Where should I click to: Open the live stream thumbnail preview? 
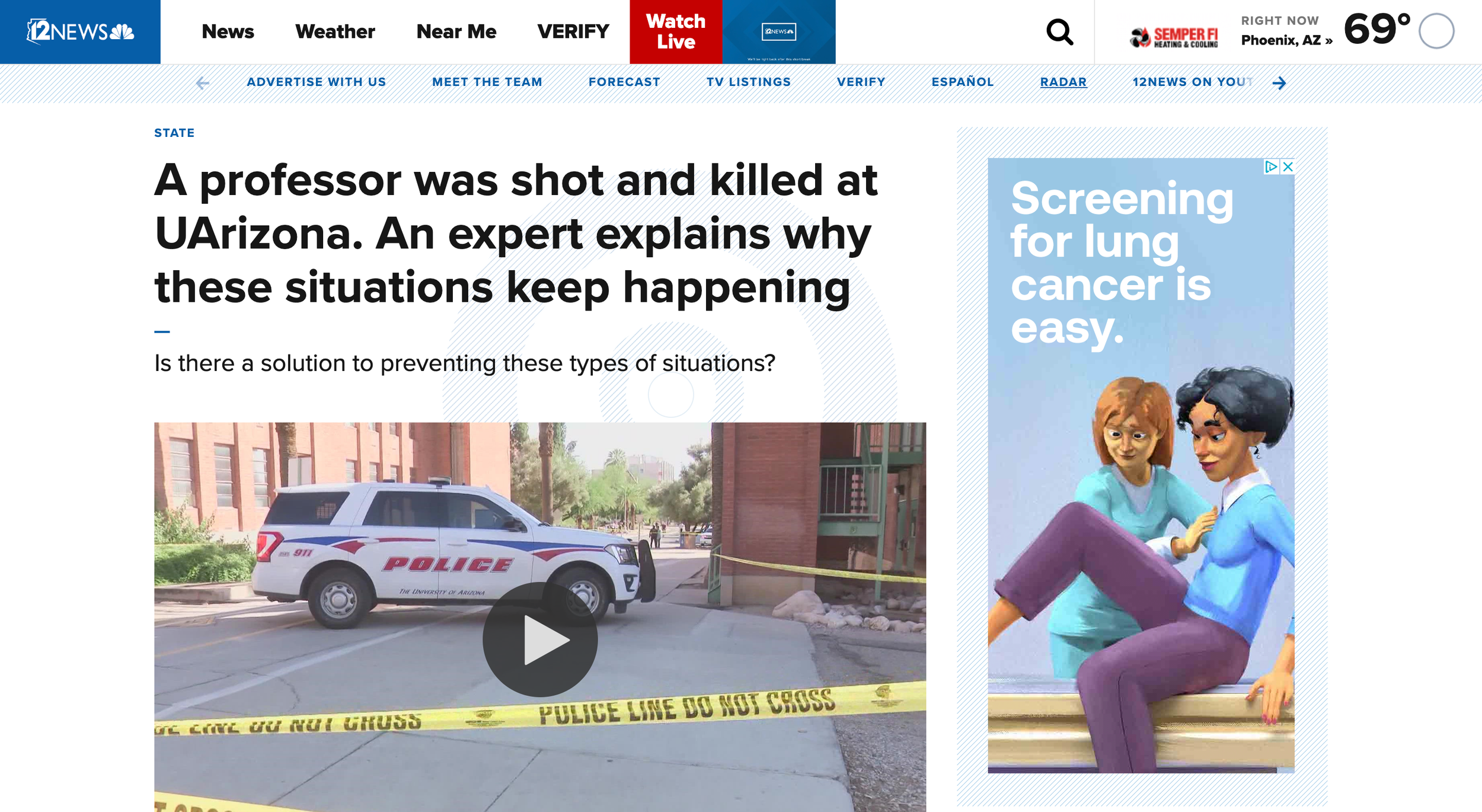(x=778, y=32)
